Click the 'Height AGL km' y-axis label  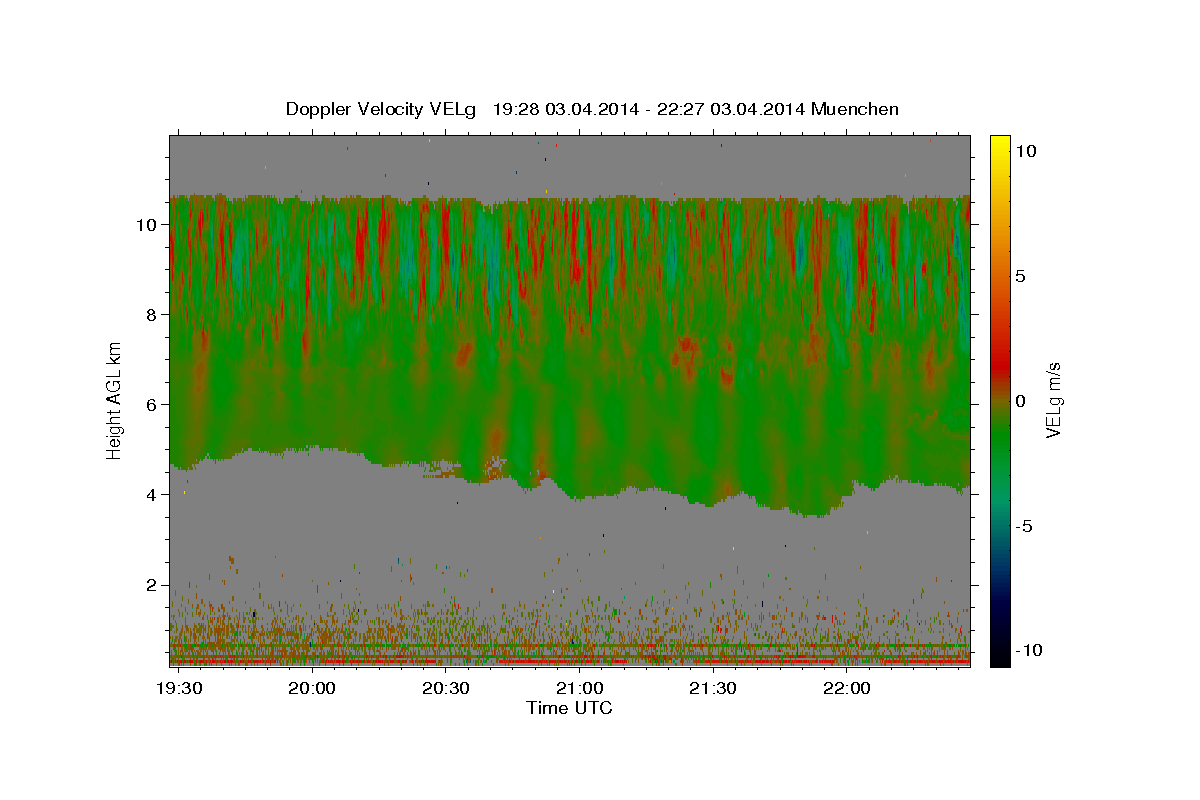pos(114,400)
